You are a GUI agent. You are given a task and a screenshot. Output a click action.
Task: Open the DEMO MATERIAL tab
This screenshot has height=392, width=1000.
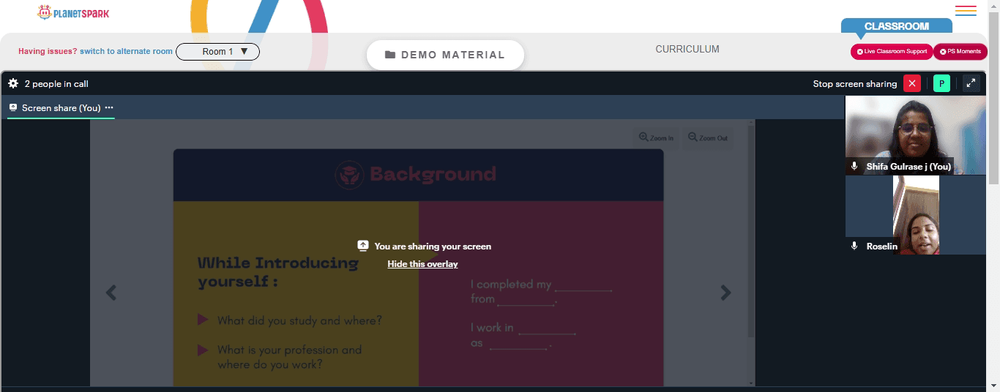click(445, 55)
